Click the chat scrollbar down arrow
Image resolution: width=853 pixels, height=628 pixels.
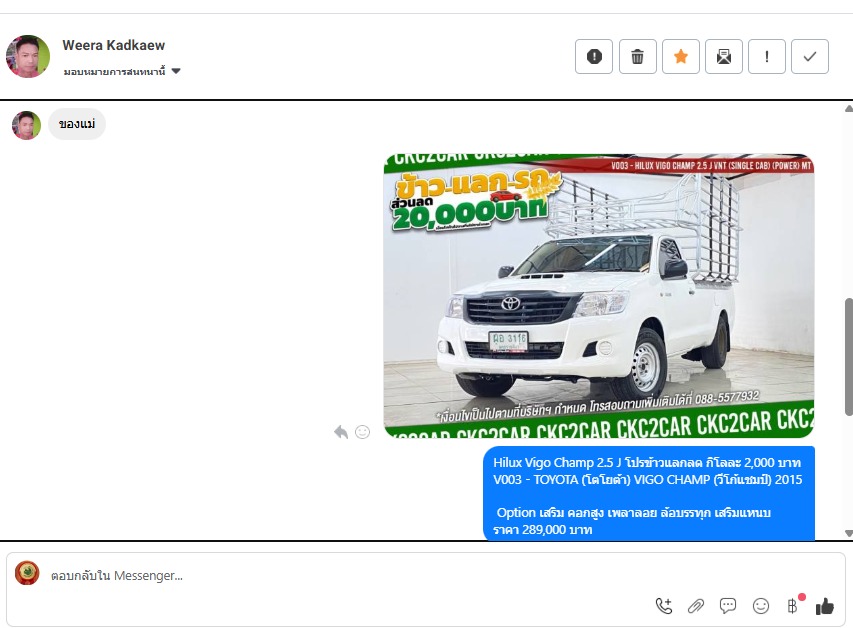point(849,533)
